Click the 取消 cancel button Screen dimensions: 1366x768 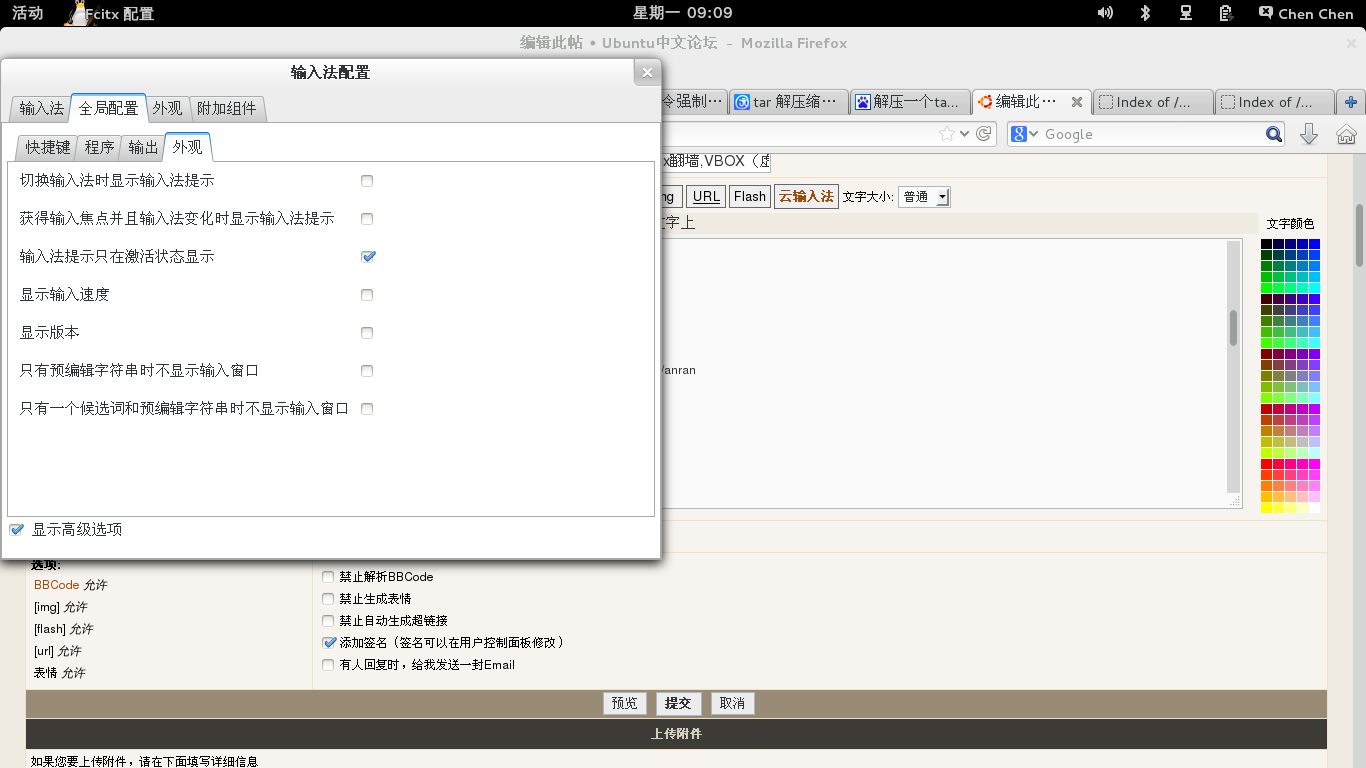tap(732, 703)
